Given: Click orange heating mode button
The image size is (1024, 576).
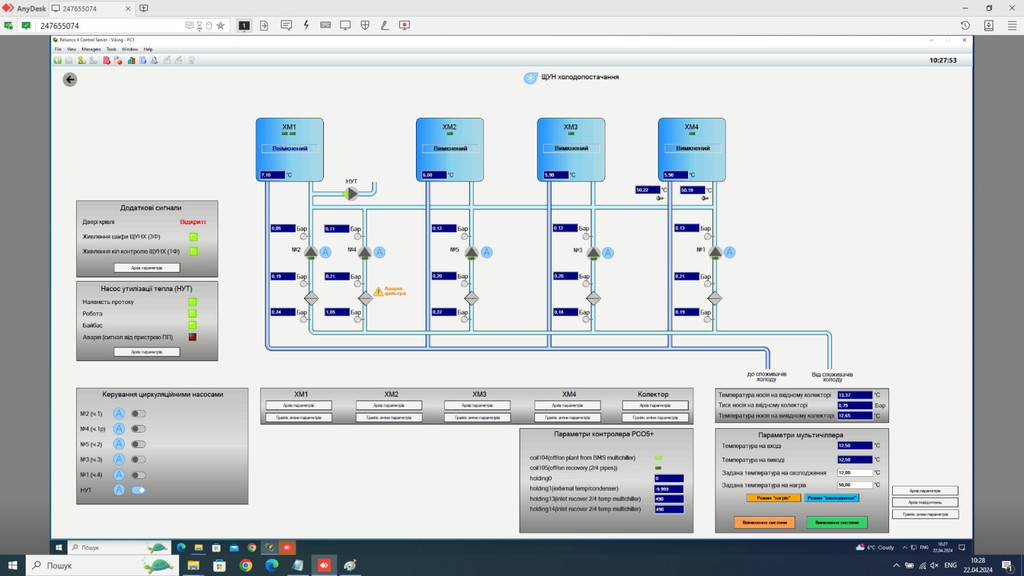Looking at the screenshot, I should pyautogui.click(x=773, y=498).
